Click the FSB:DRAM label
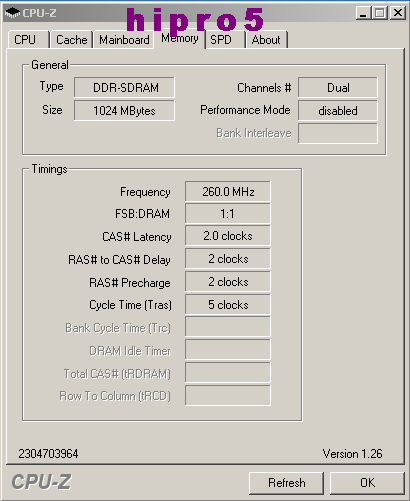This screenshot has height=501, width=410. (142, 214)
